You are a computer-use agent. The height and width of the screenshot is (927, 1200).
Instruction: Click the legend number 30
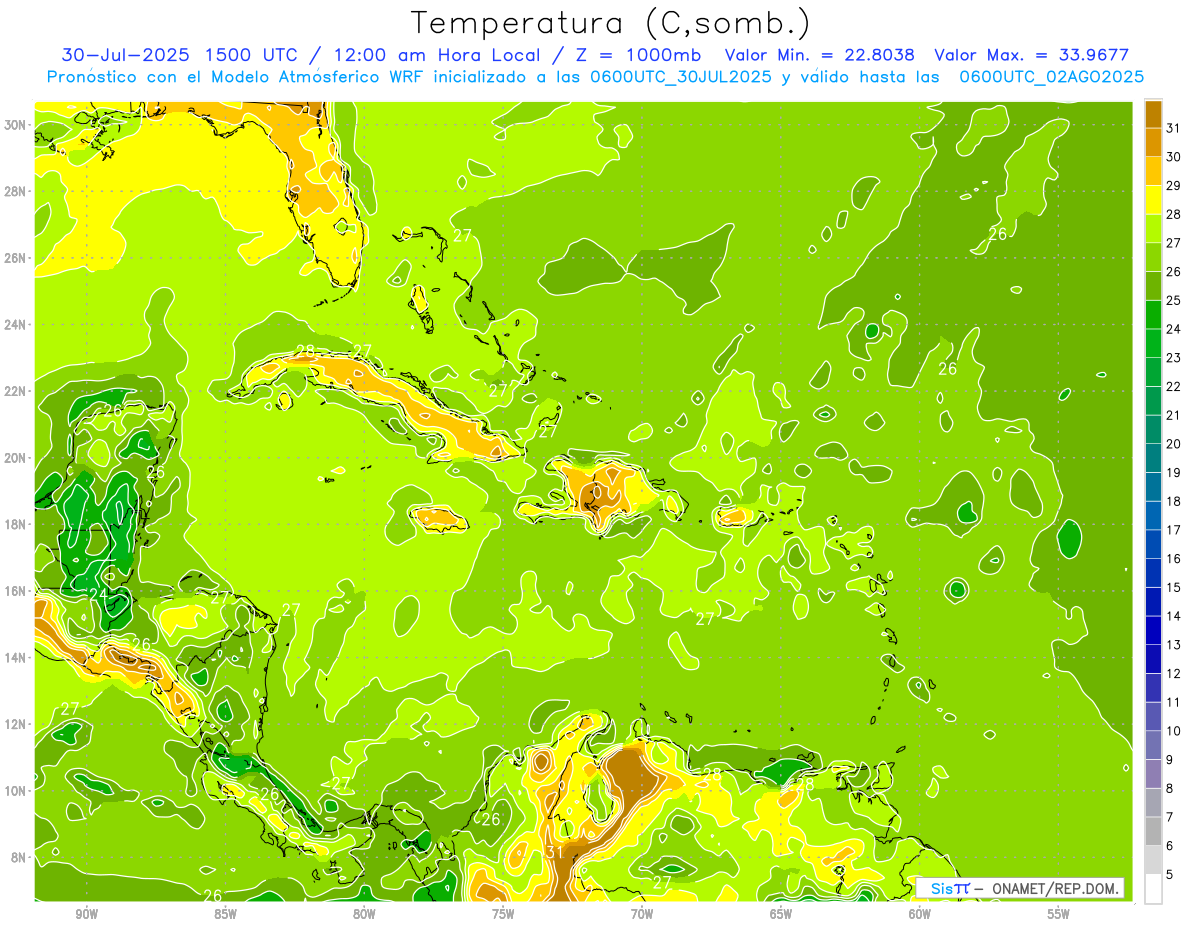click(1173, 156)
